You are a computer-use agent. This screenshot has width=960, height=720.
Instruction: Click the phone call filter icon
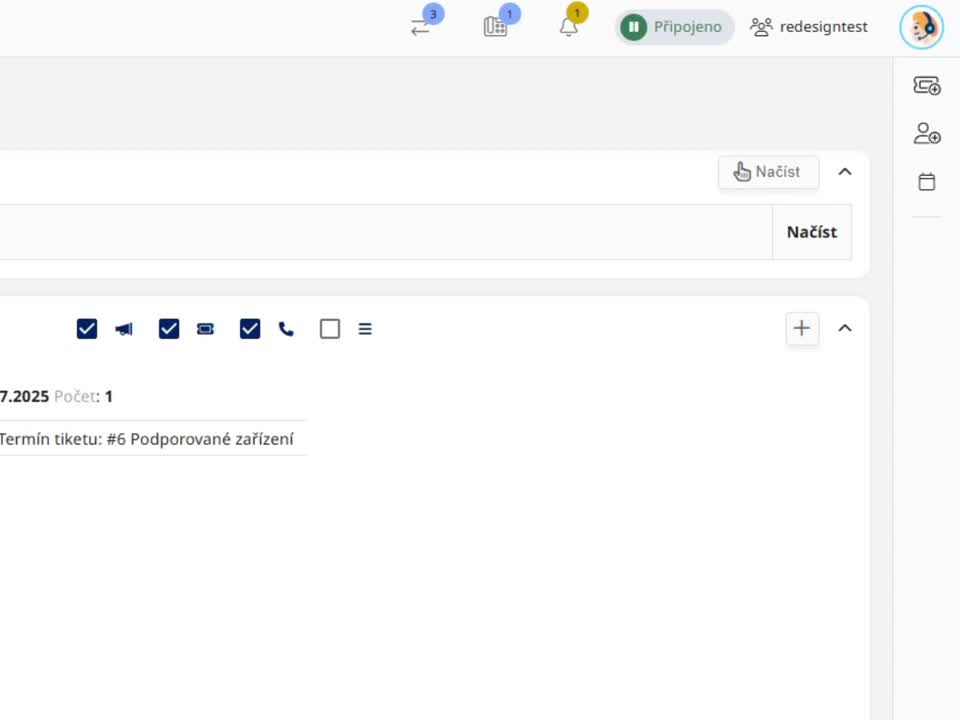click(286, 329)
